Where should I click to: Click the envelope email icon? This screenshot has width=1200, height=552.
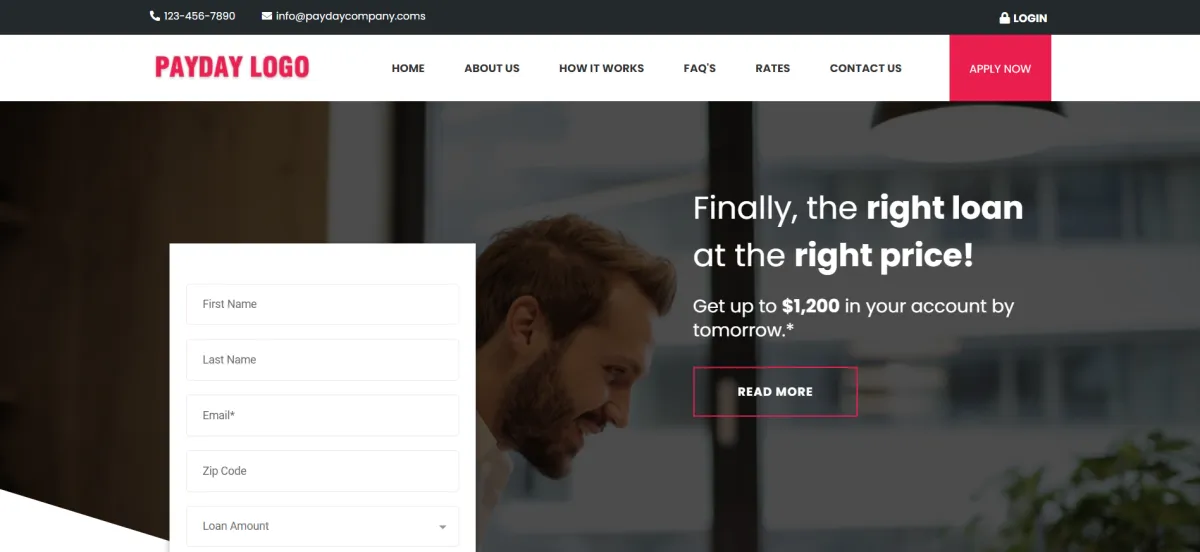[267, 16]
